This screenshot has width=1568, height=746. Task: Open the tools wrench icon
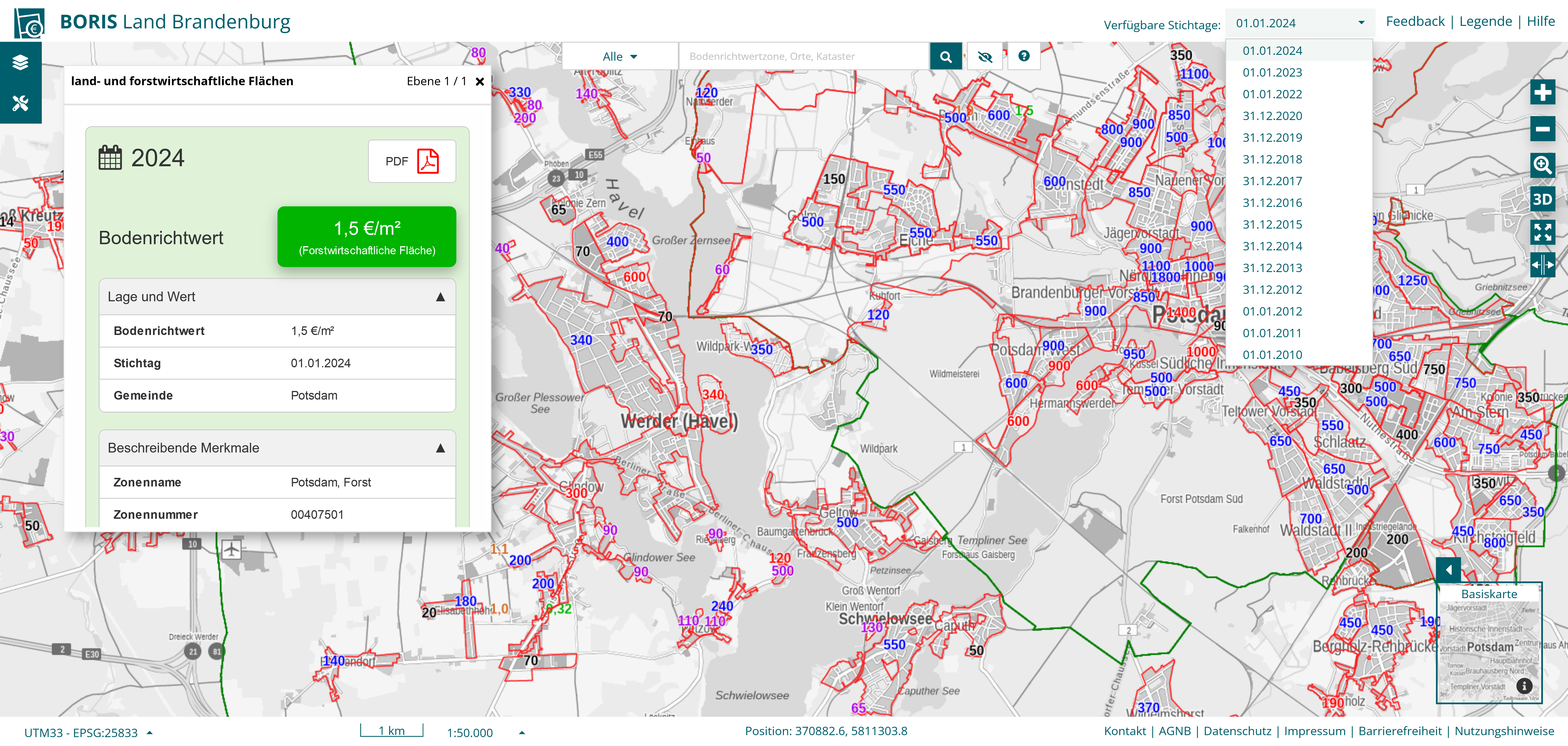[21, 103]
